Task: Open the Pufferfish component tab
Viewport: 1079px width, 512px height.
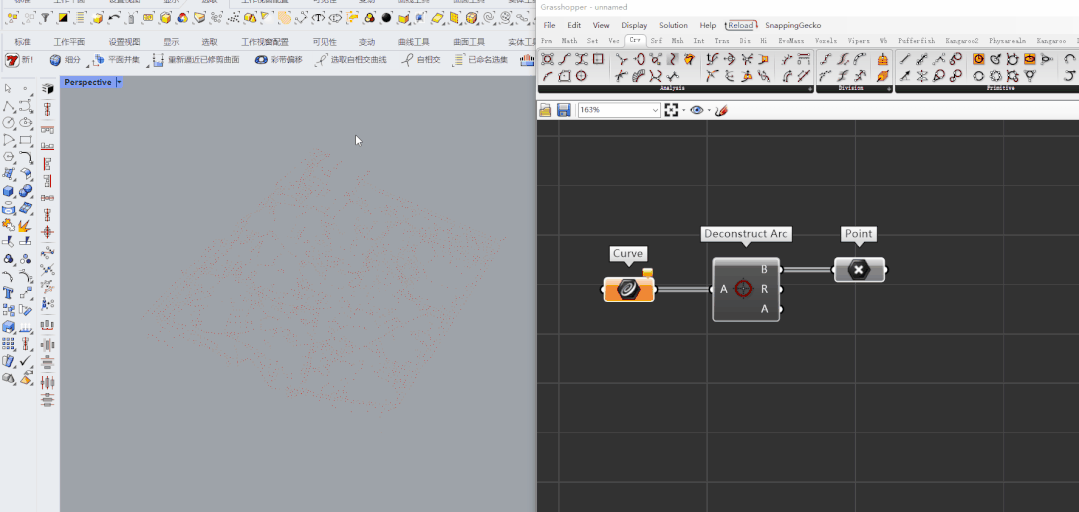Action: point(916,41)
